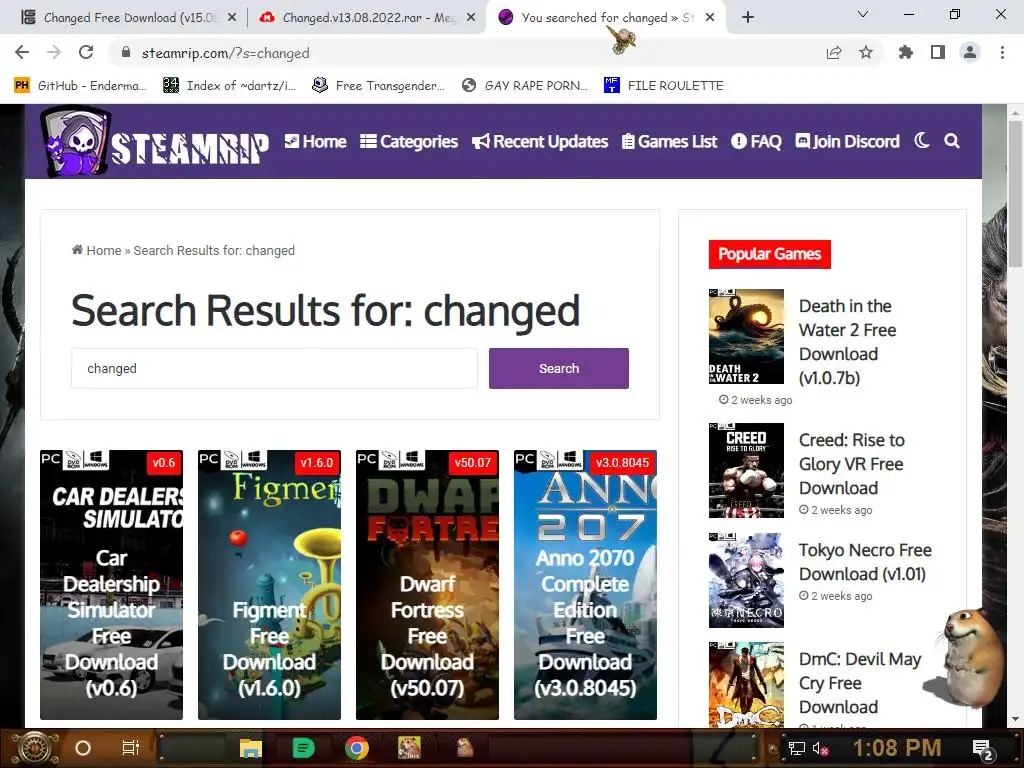Open DmC: Devil May Cry link
The image size is (1024, 768).
click(x=859, y=682)
